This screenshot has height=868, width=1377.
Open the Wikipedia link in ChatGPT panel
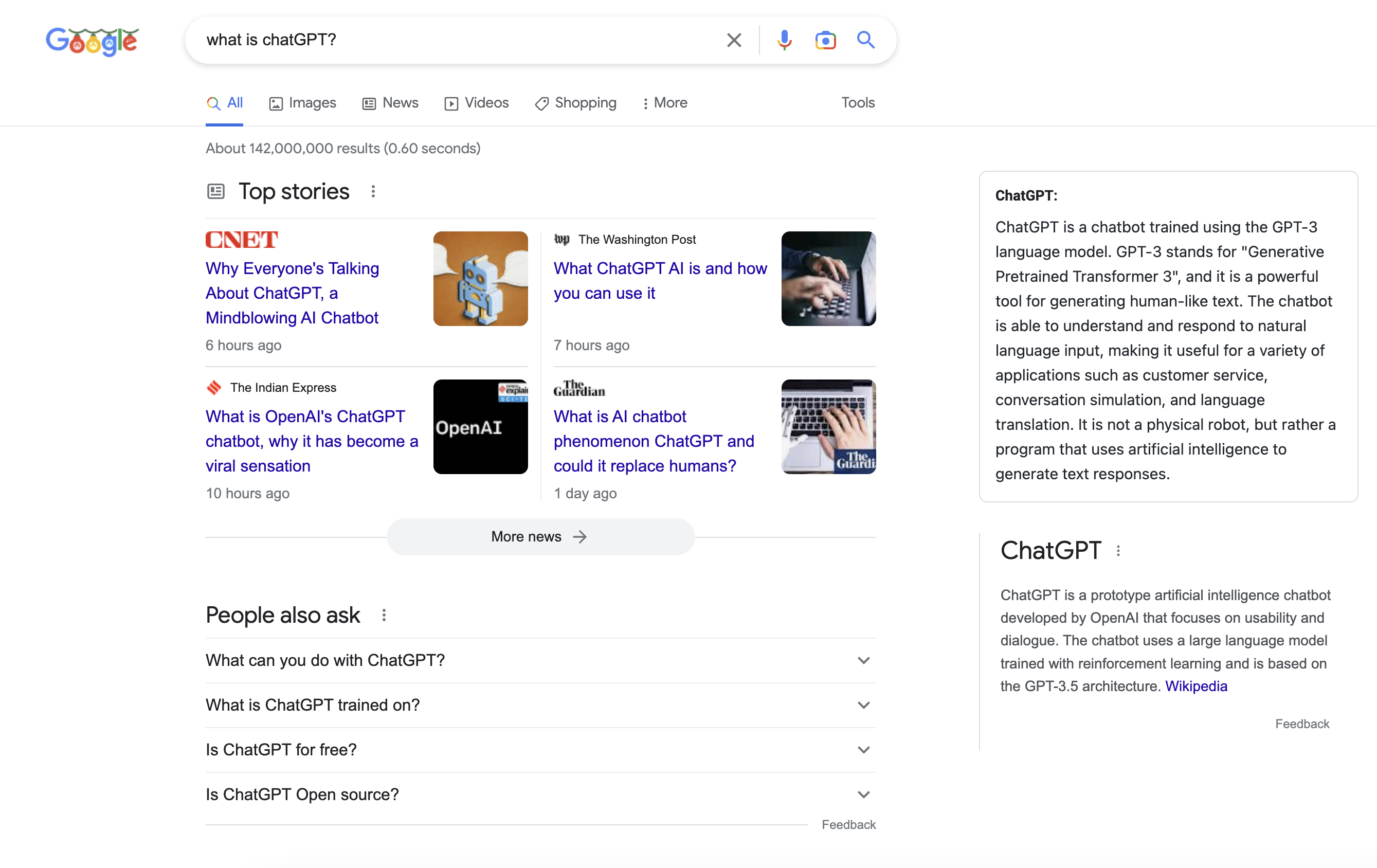click(x=1195, y=686)
